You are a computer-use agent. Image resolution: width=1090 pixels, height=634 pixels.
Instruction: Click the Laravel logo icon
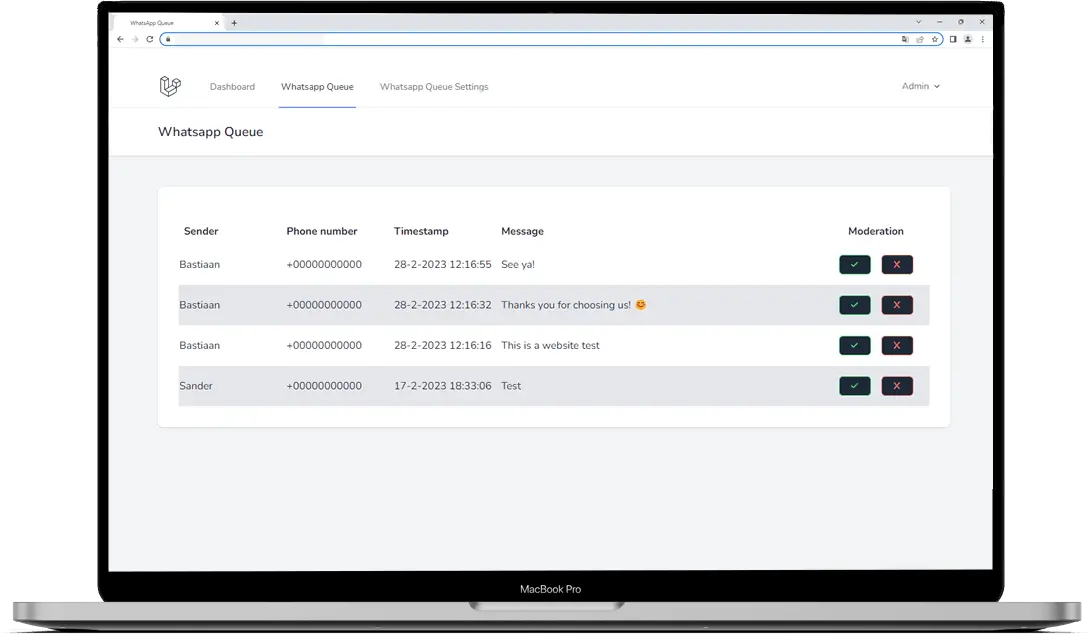pos(170,87)
